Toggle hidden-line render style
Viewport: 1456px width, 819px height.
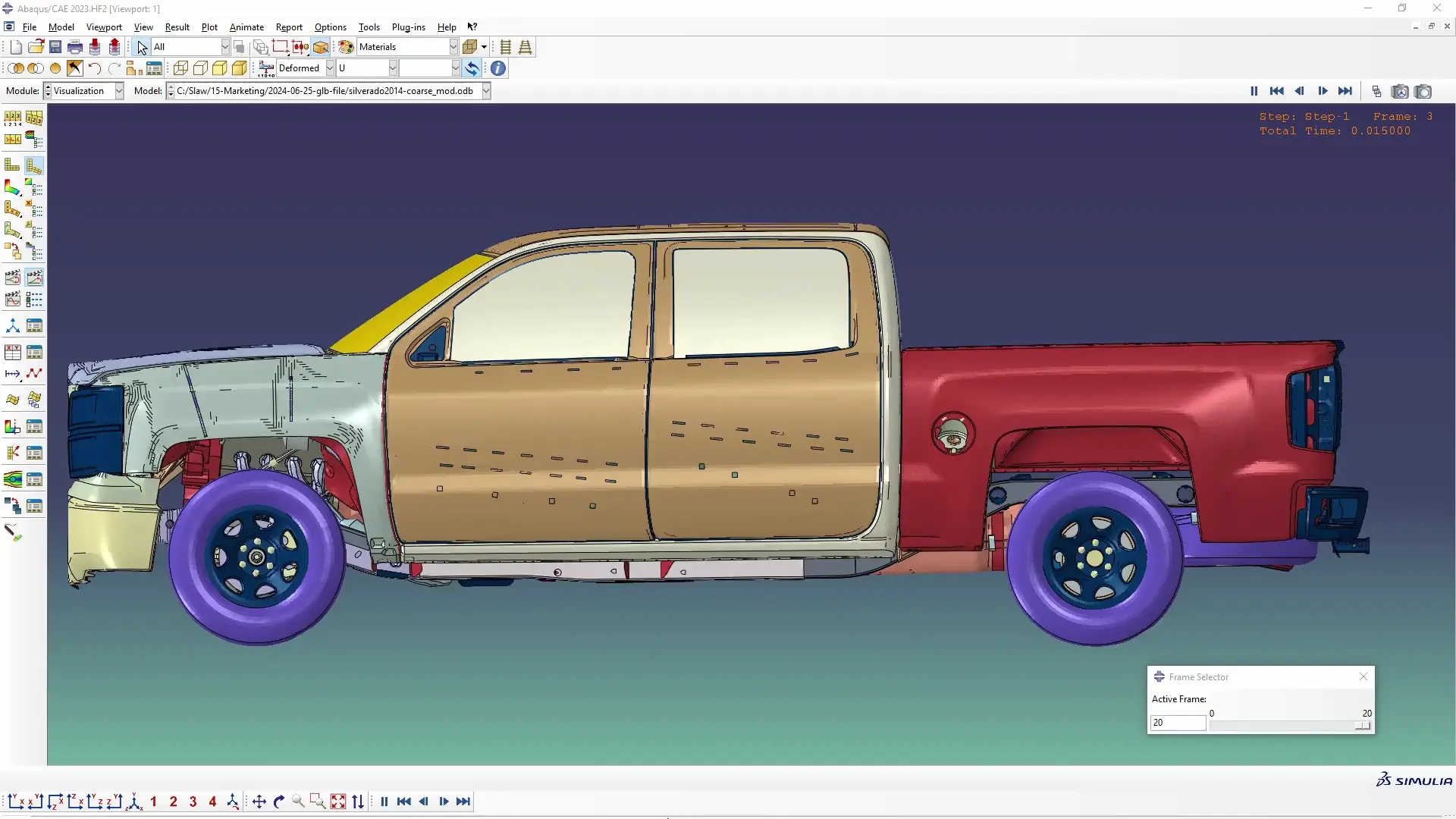tap(200, 67)
